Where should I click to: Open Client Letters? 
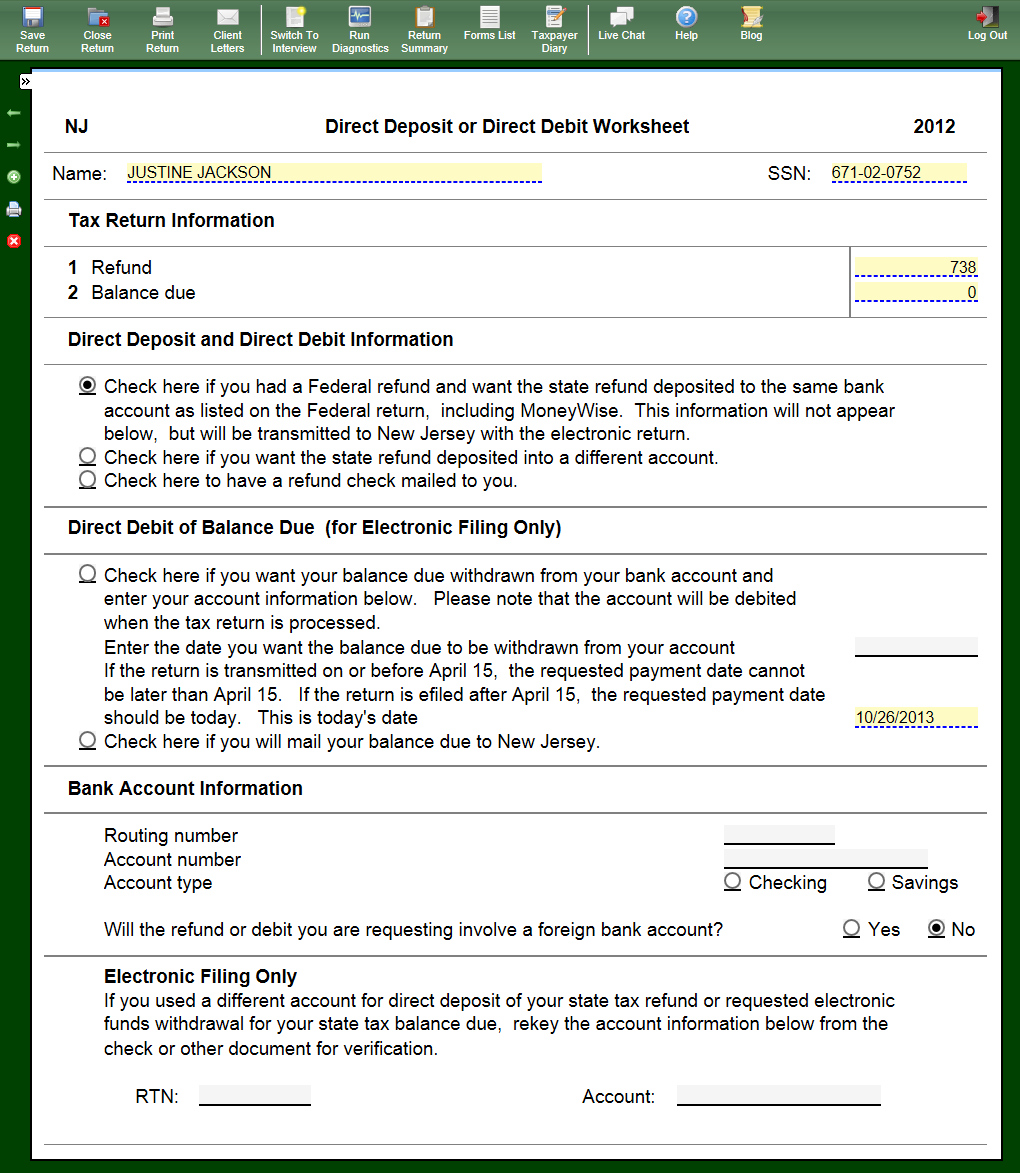pyautogui.click(x=227, y=28)
